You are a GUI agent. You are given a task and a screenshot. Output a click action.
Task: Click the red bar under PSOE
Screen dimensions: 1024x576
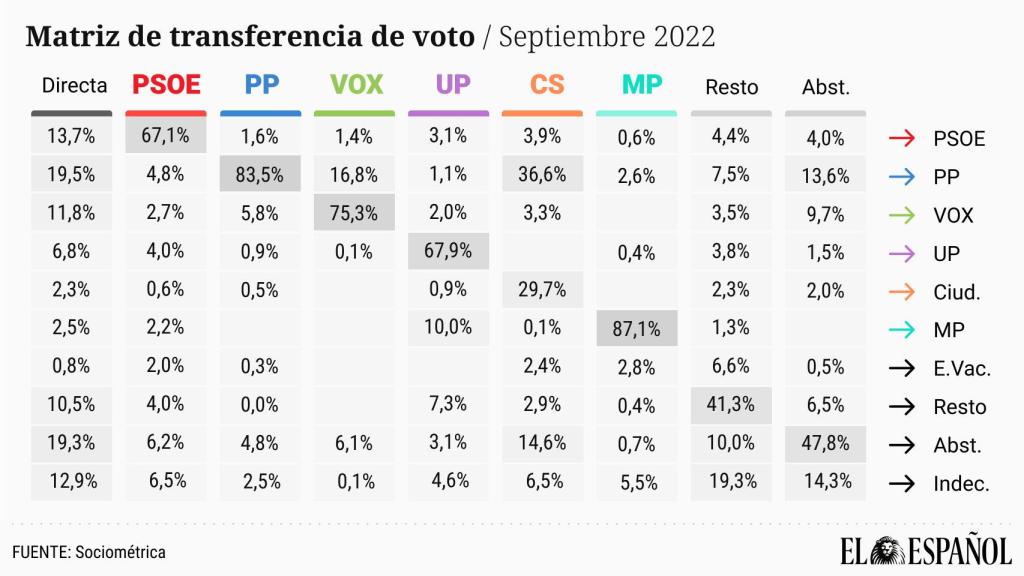point(166,113)
